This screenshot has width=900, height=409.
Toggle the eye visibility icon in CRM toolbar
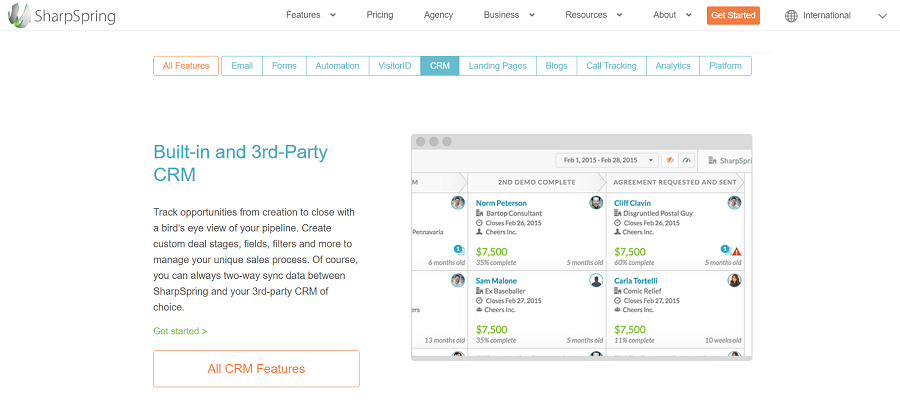pos(670,161)
